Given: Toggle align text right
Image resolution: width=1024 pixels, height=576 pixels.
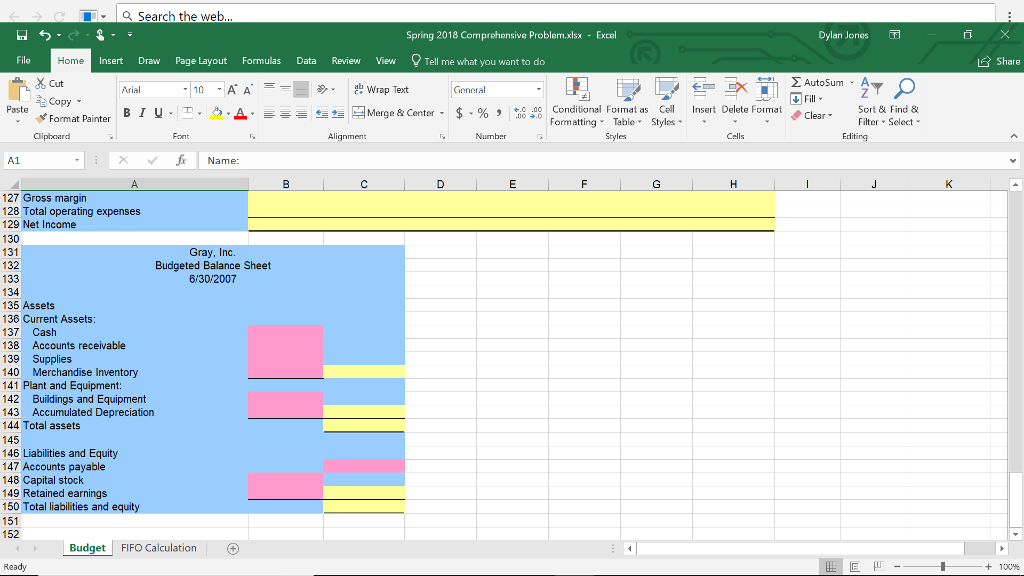Looking at the screenshot, I should 301,114.
